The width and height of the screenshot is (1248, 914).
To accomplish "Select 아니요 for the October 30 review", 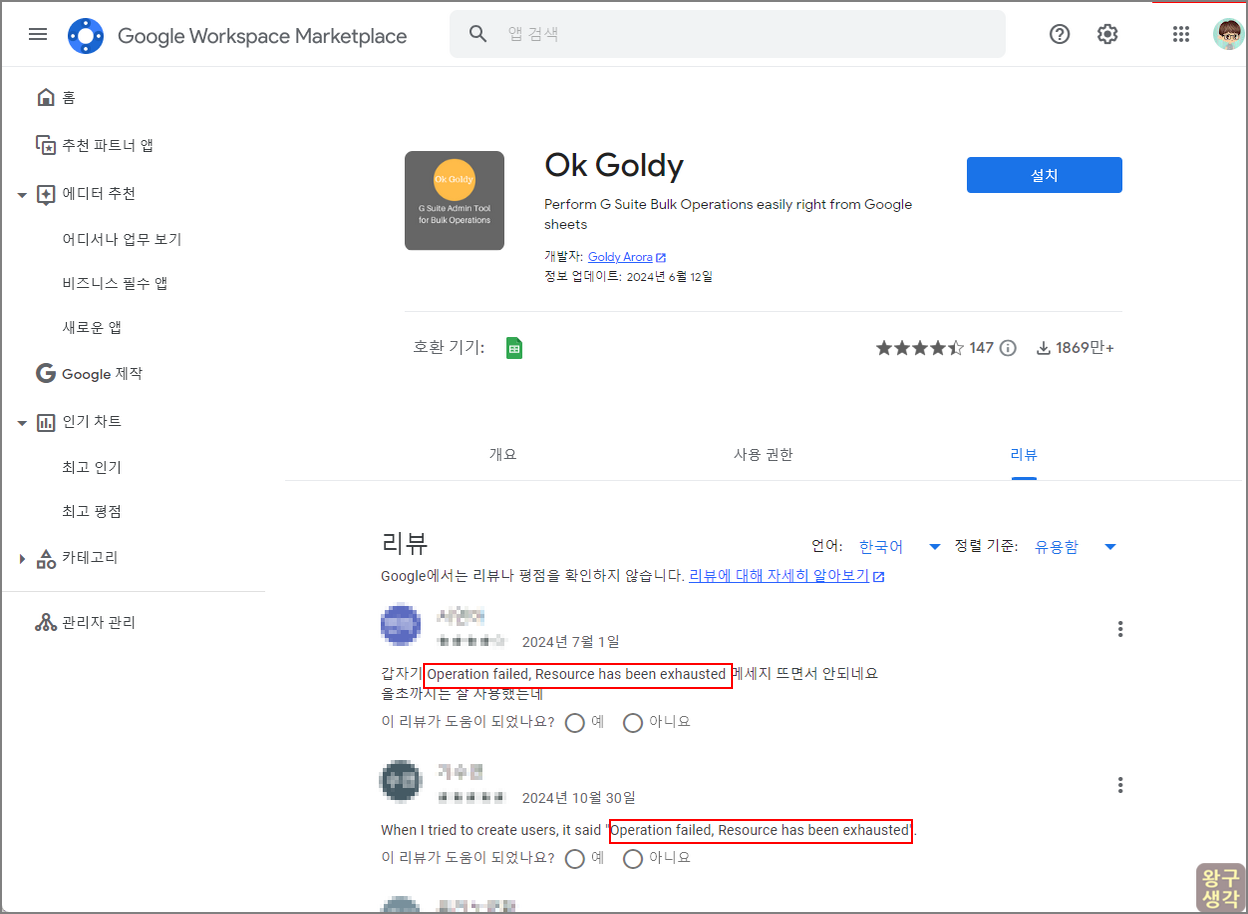I will point(633,858).
